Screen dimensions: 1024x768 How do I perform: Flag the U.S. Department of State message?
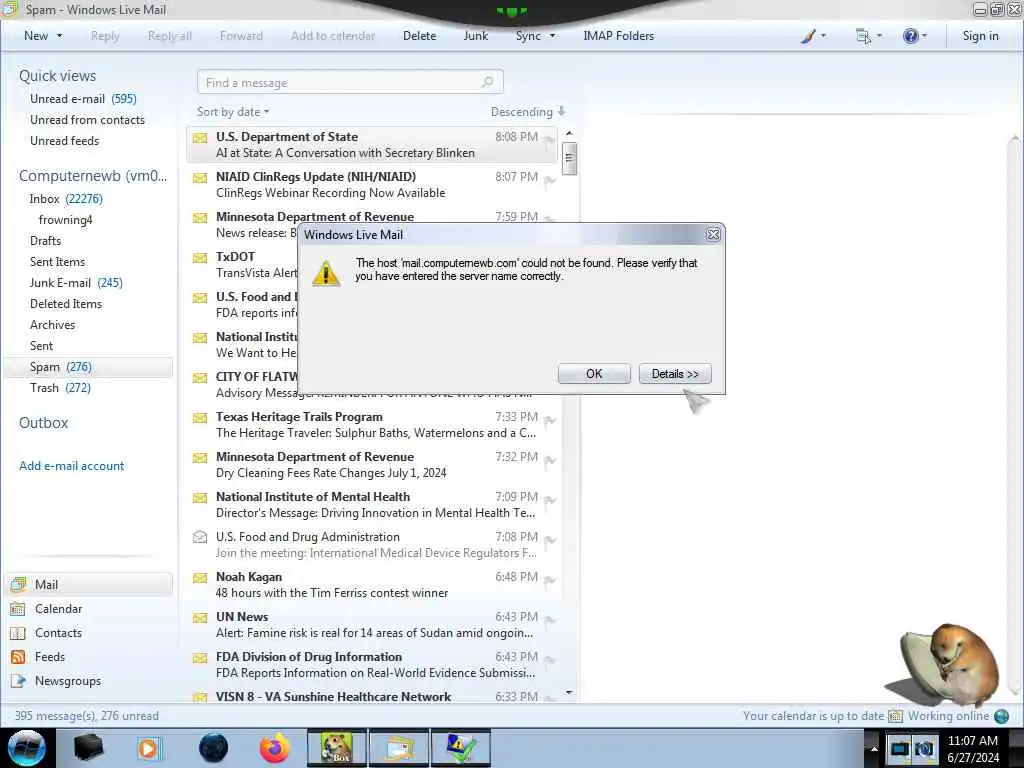(549, 140)
